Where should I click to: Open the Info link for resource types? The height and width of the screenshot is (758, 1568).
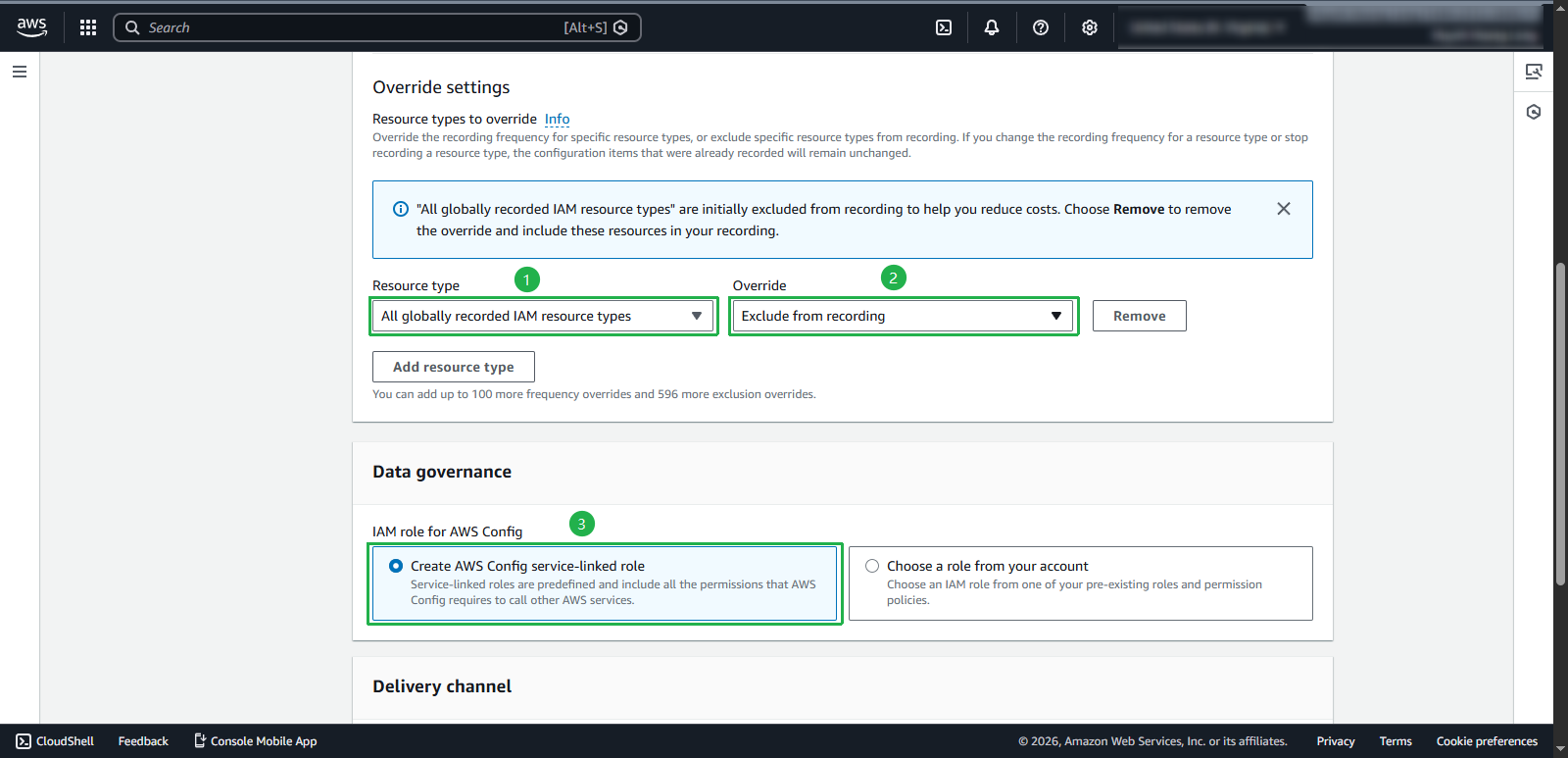(557, 119)
